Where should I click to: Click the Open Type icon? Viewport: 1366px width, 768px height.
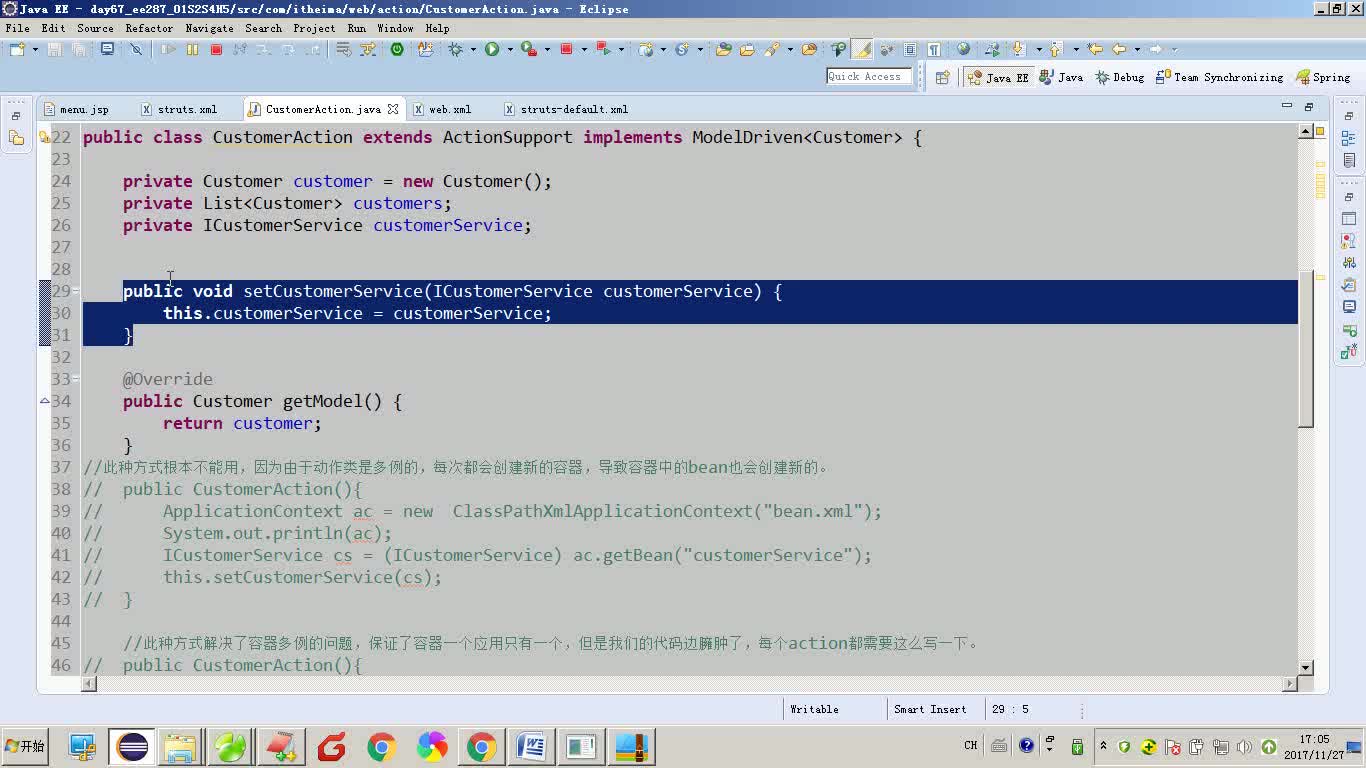click(x=723, y=49)
